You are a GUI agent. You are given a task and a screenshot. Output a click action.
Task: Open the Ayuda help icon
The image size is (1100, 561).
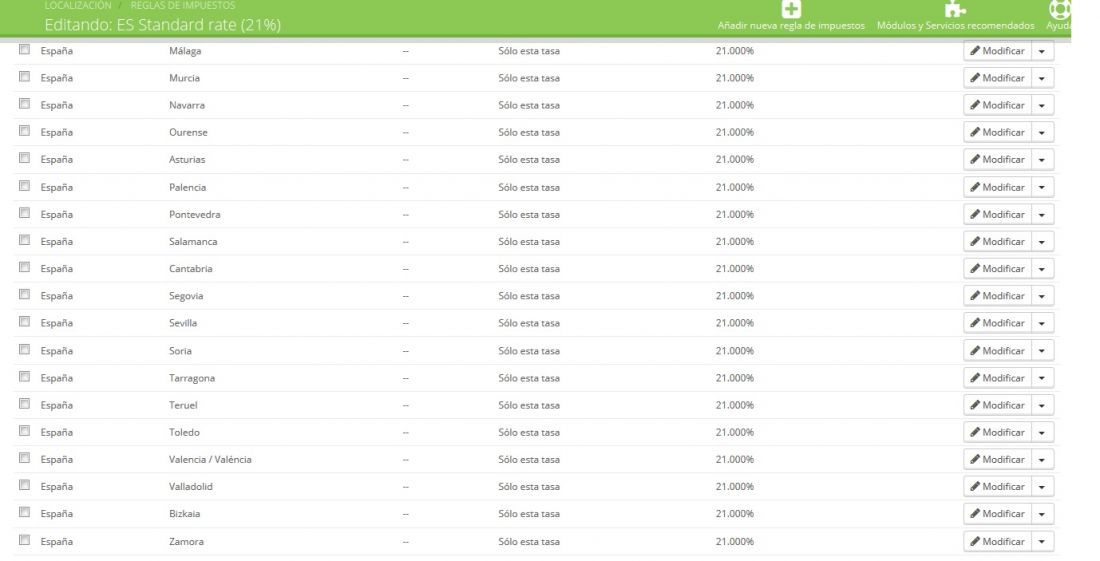1059,9
